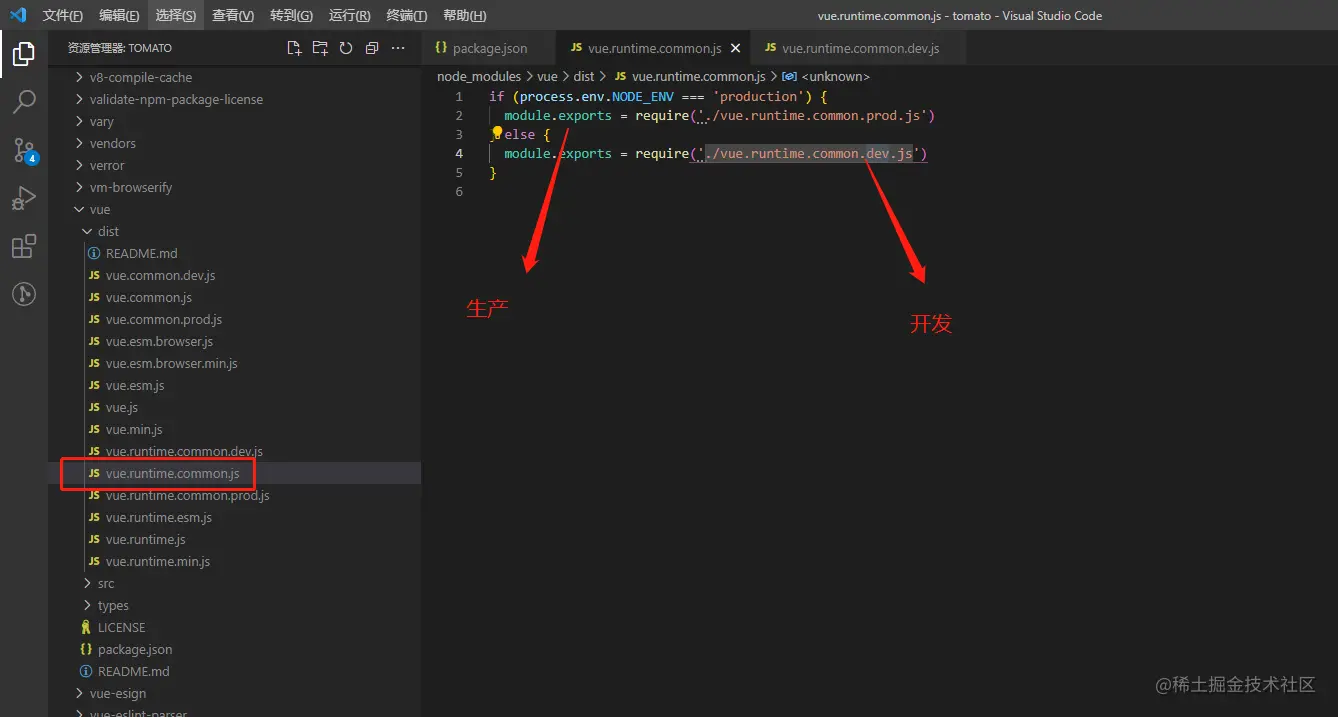Open vue.esm.browser.js file
This screenshot has height=717, width=1338.
tap(159, 341)
